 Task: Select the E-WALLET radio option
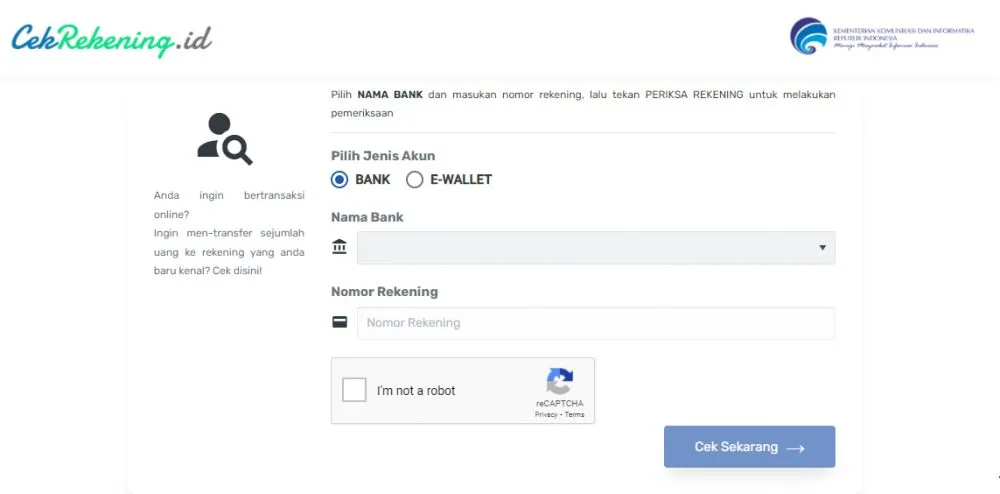415,180
